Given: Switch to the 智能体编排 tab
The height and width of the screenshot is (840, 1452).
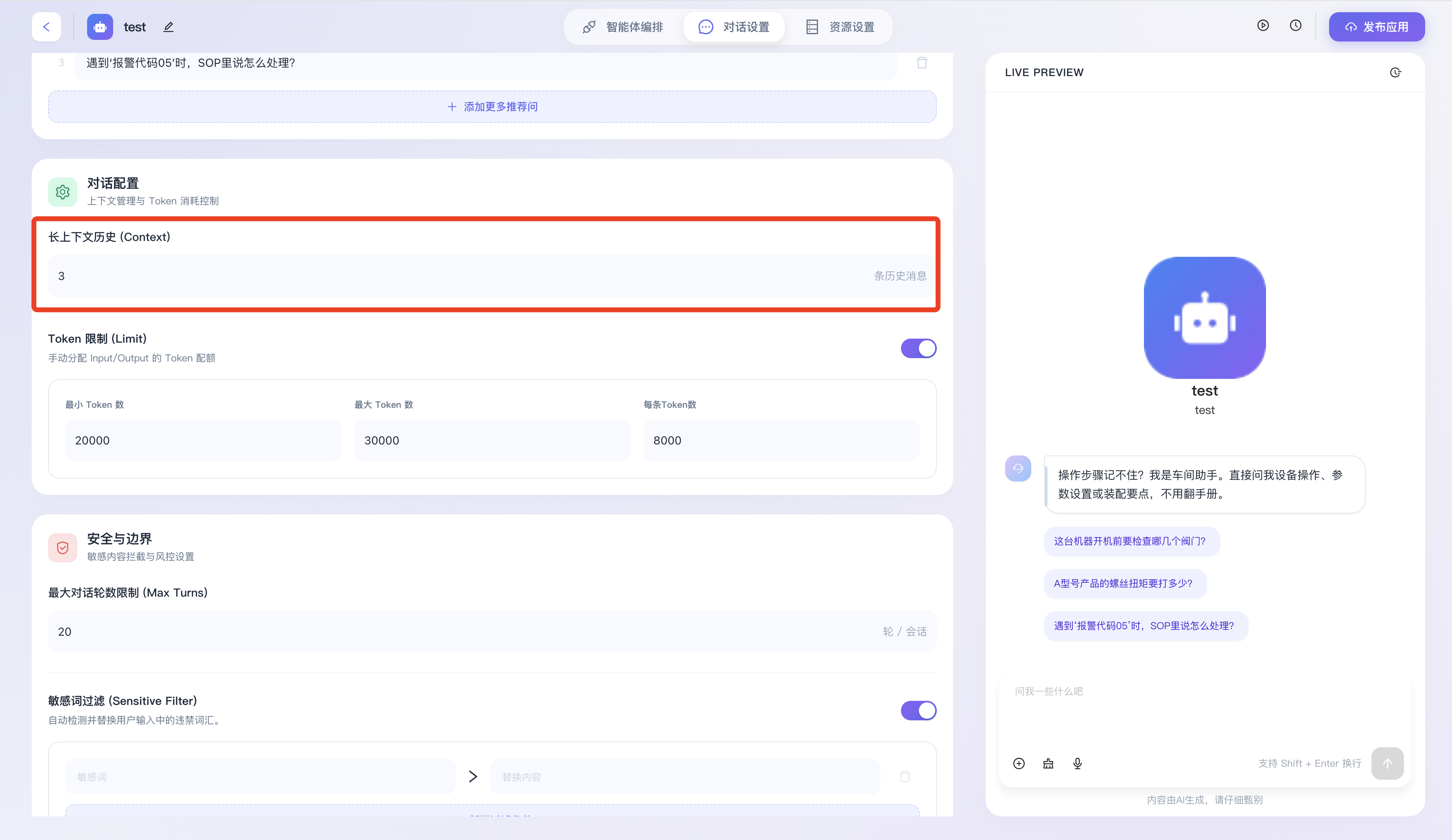Looking at the screenshot, I should click(623, 27).
